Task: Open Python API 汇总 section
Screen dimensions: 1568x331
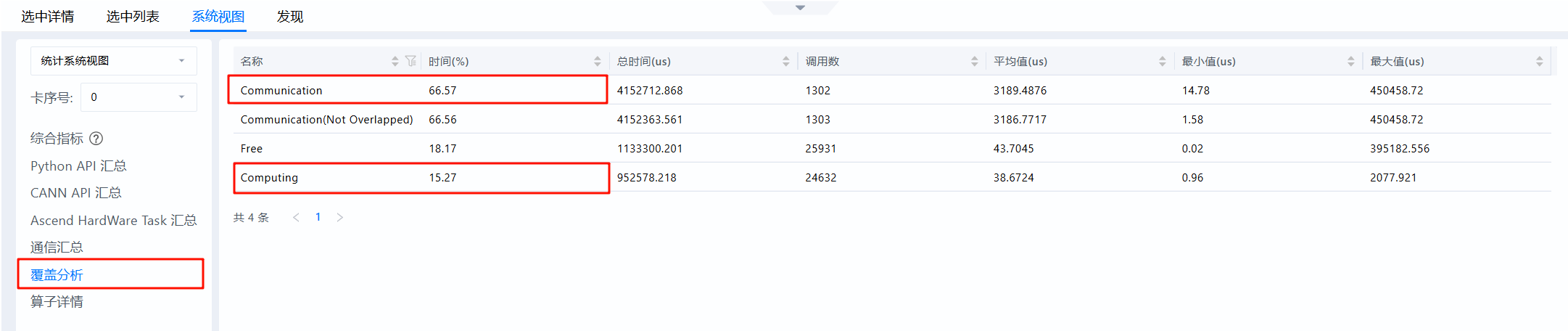Action: pyautogui.click(x=78, y=166)
